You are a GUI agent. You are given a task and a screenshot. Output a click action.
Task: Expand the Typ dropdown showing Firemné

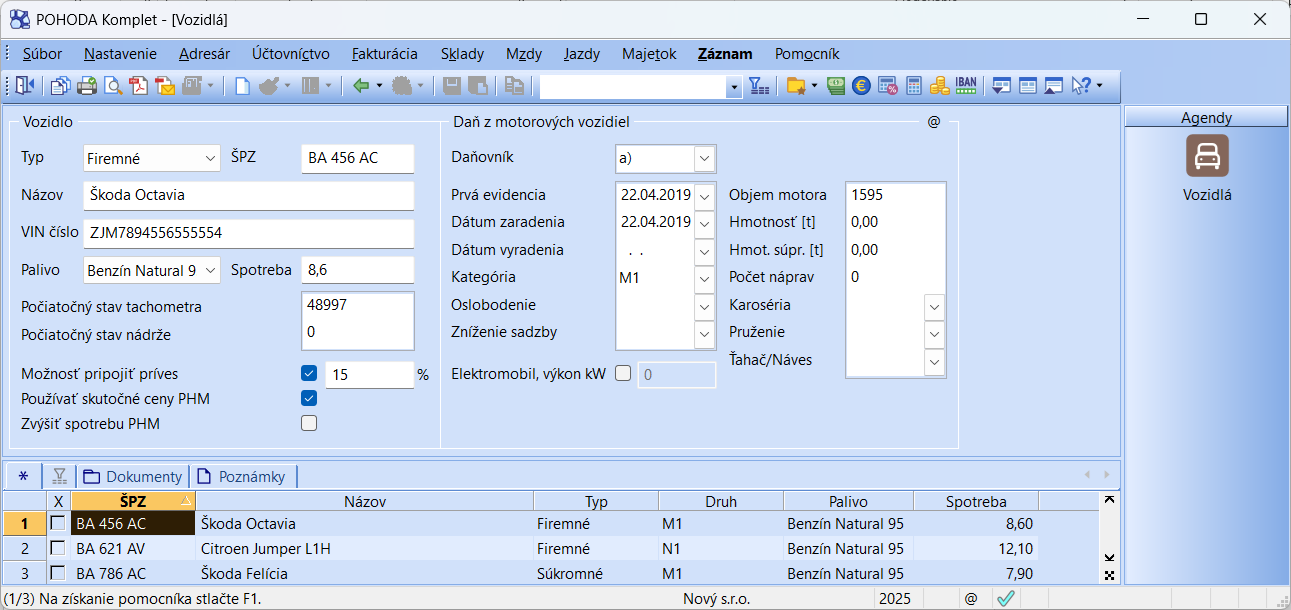pos(210,158)
